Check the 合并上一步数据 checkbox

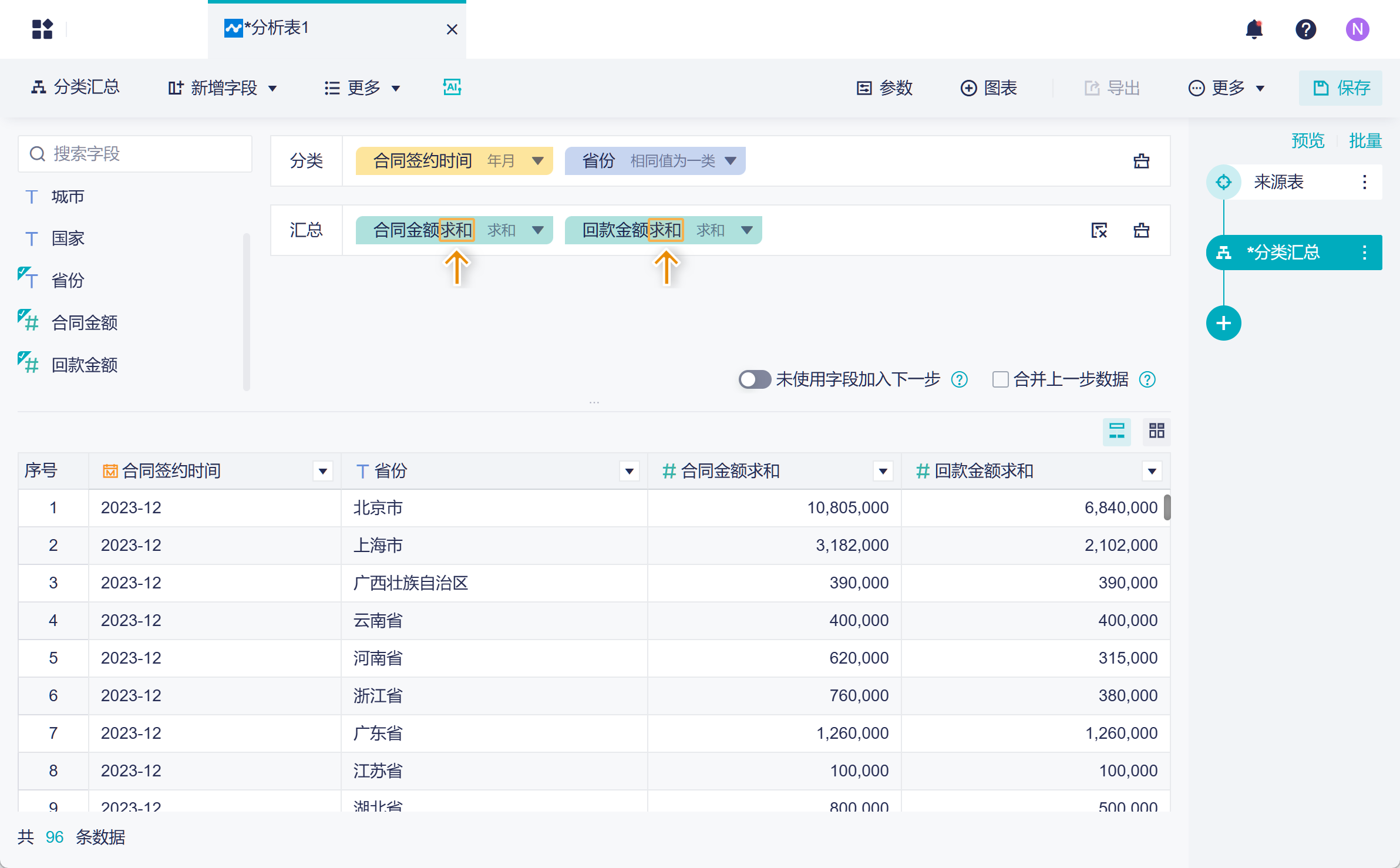pos(1000,379)
